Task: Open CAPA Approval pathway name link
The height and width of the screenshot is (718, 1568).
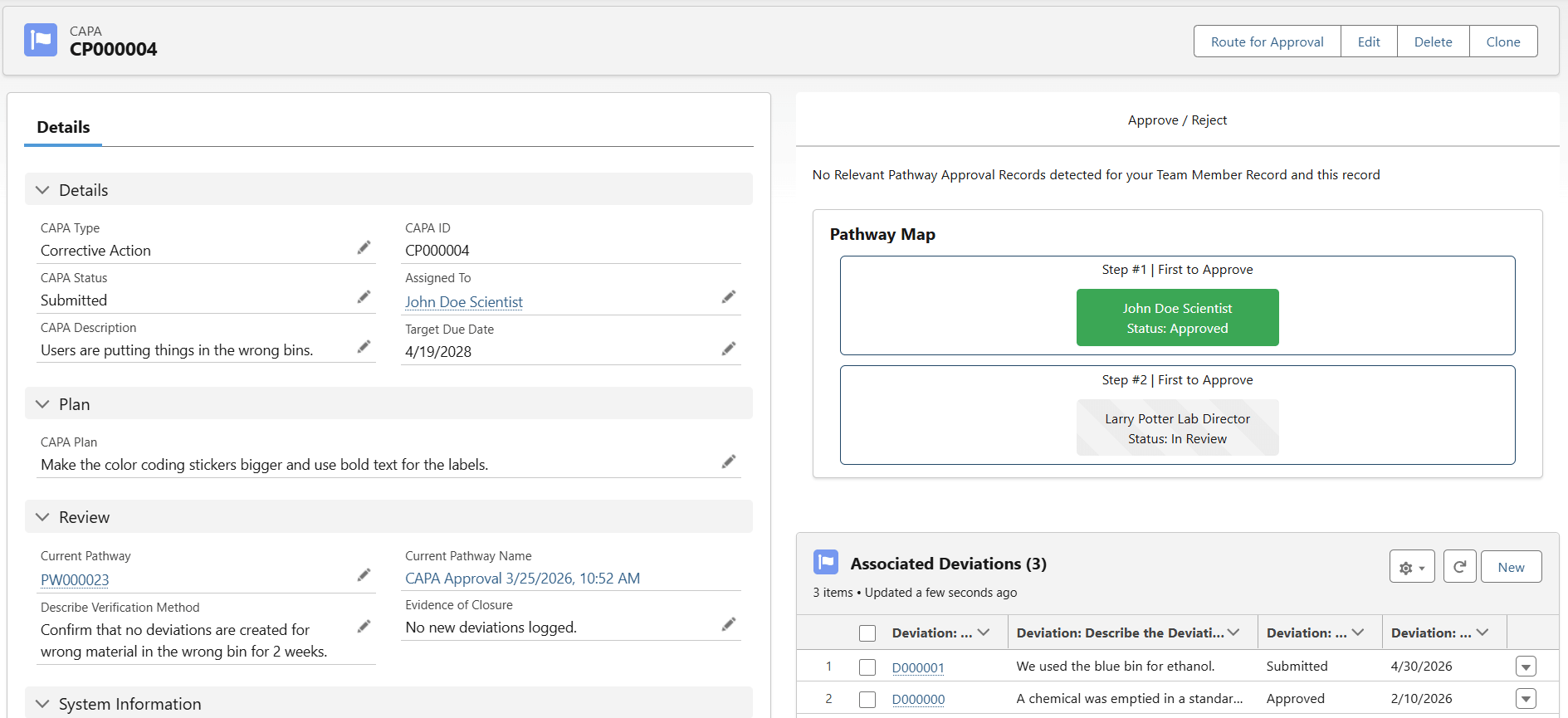Action: pos(522,579)
